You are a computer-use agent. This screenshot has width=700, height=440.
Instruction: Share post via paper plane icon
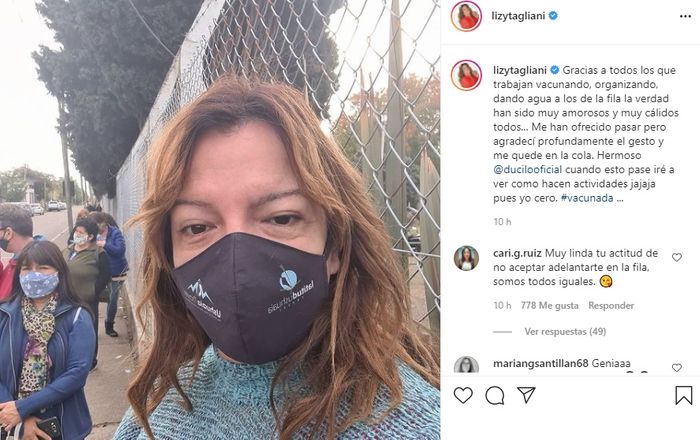pyautogui.click(x=526, y=395)
